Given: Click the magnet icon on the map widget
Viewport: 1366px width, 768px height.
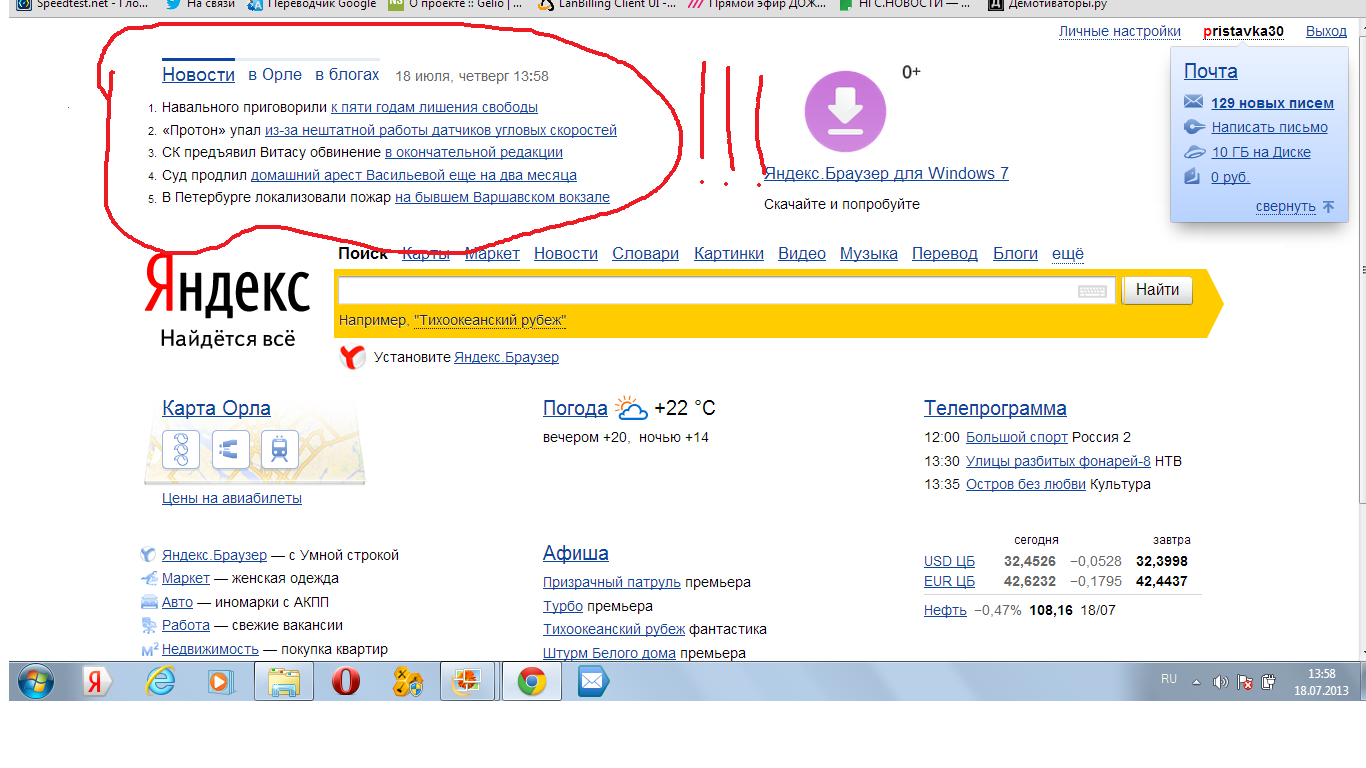Looking at the screenshot, I should (x=230, y=450).
